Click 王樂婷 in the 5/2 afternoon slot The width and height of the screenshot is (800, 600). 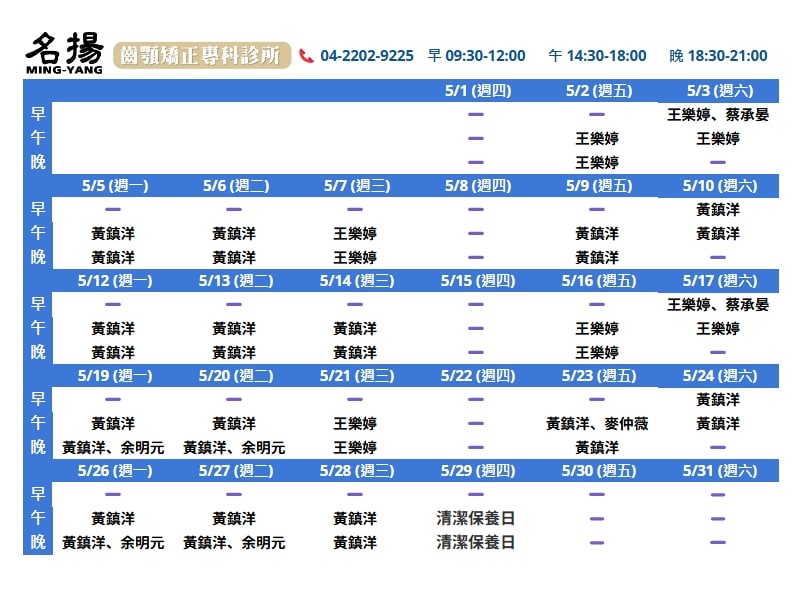pyautogui.click(x=597, y=138)
